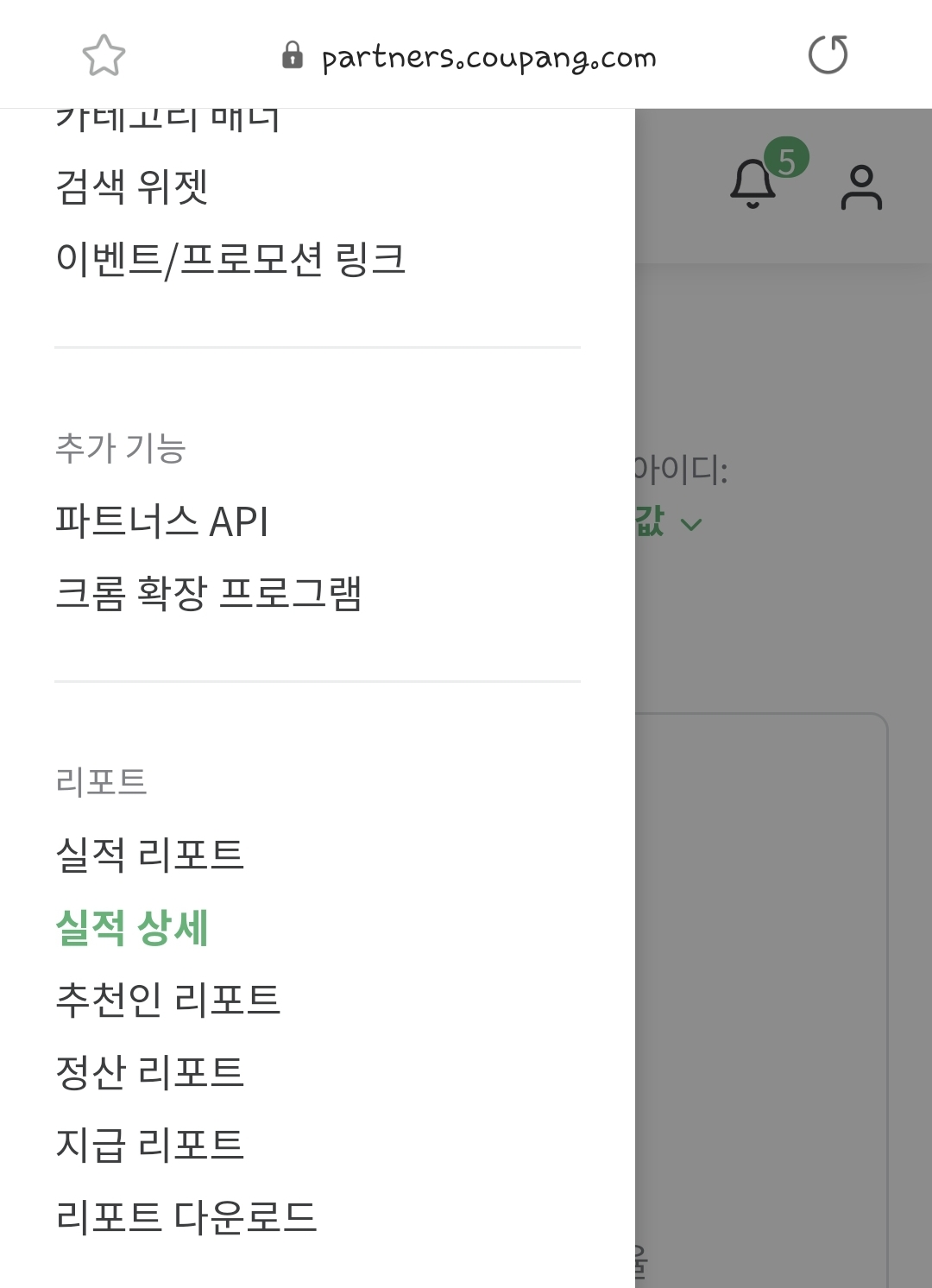Reload the page using refresh icon
The image size is (932, 1288).
point(828,55)
